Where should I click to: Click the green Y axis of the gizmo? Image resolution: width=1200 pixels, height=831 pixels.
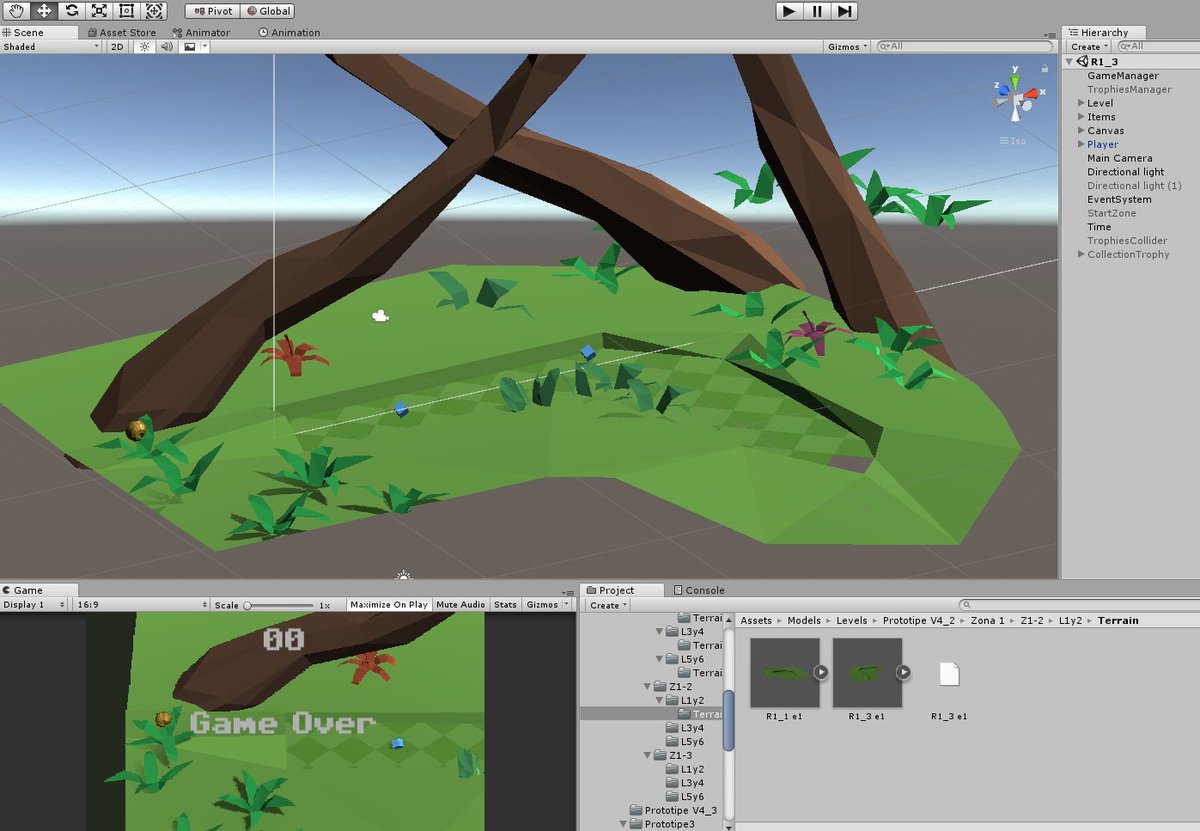tap(1015, 82)
